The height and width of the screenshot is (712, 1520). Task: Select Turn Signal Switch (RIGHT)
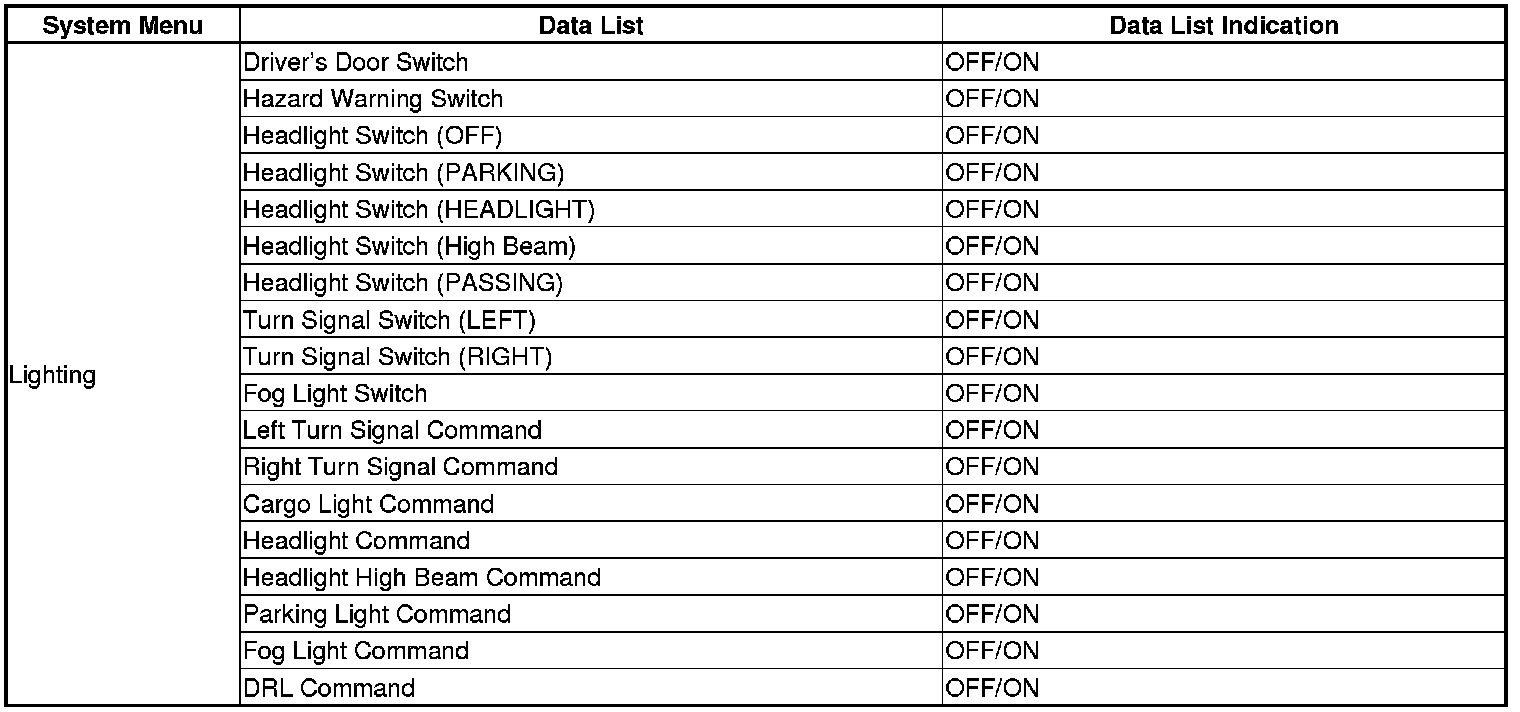[397, 357]
